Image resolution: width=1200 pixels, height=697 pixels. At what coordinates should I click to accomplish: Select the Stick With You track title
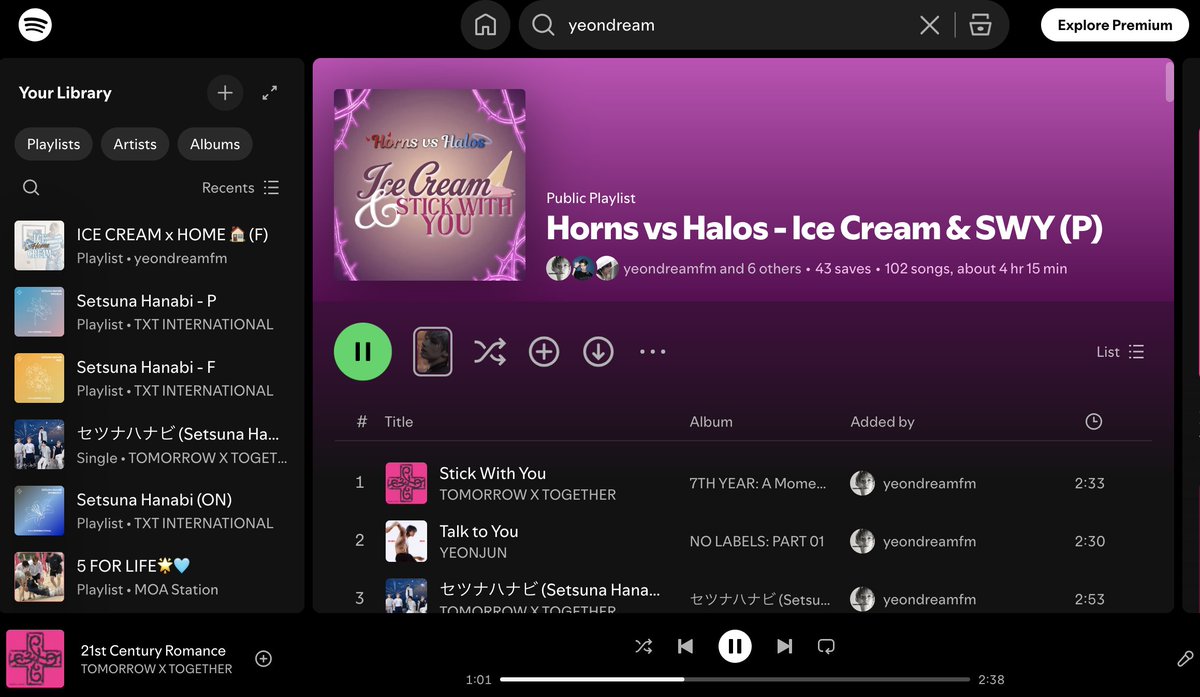pos(493,473)
